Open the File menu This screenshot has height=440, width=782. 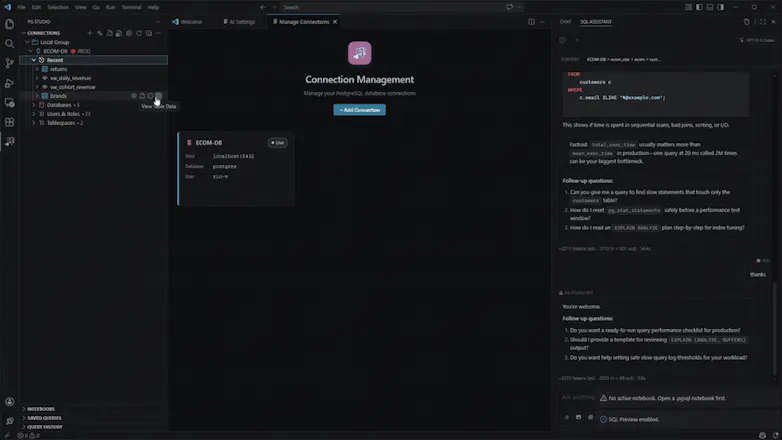[21, 7]
